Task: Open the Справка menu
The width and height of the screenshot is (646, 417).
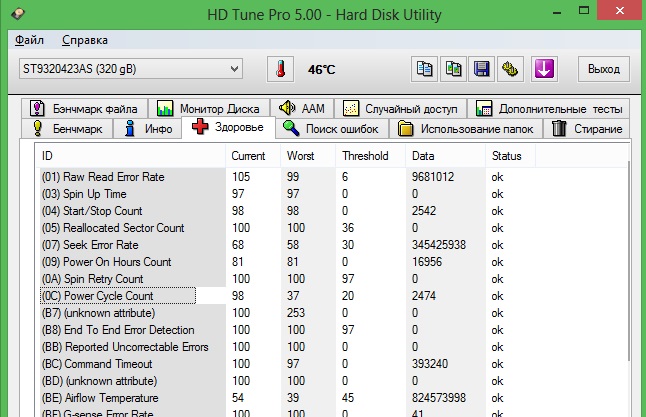Action: [85, 40]
